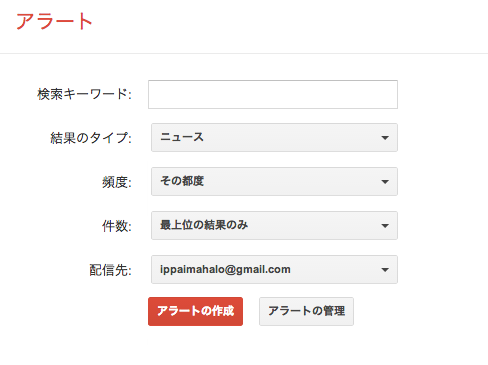Image resolution: width=488 pixels, height=365 pixels.
Task: Click the arrow icon on その都度 dropdown
Action: (385, 182)
